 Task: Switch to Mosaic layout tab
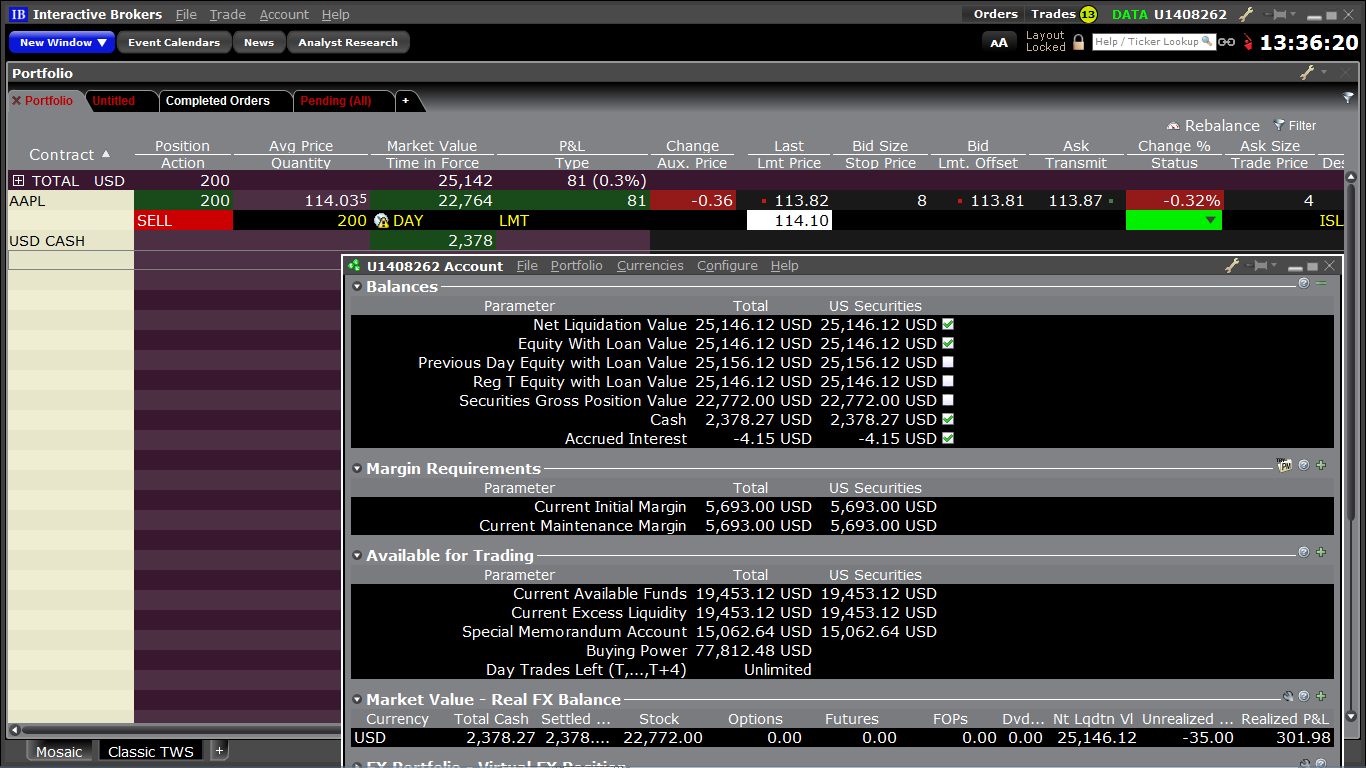60,752
